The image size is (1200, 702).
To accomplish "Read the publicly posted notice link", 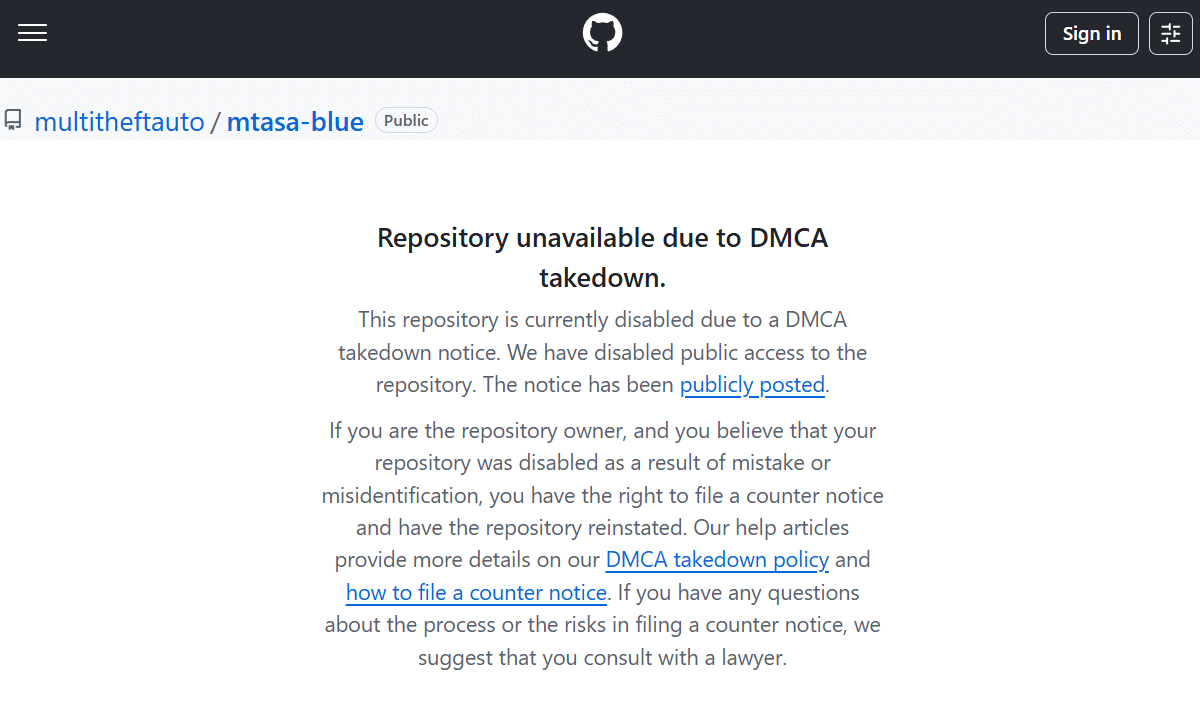I will [752, 385].
